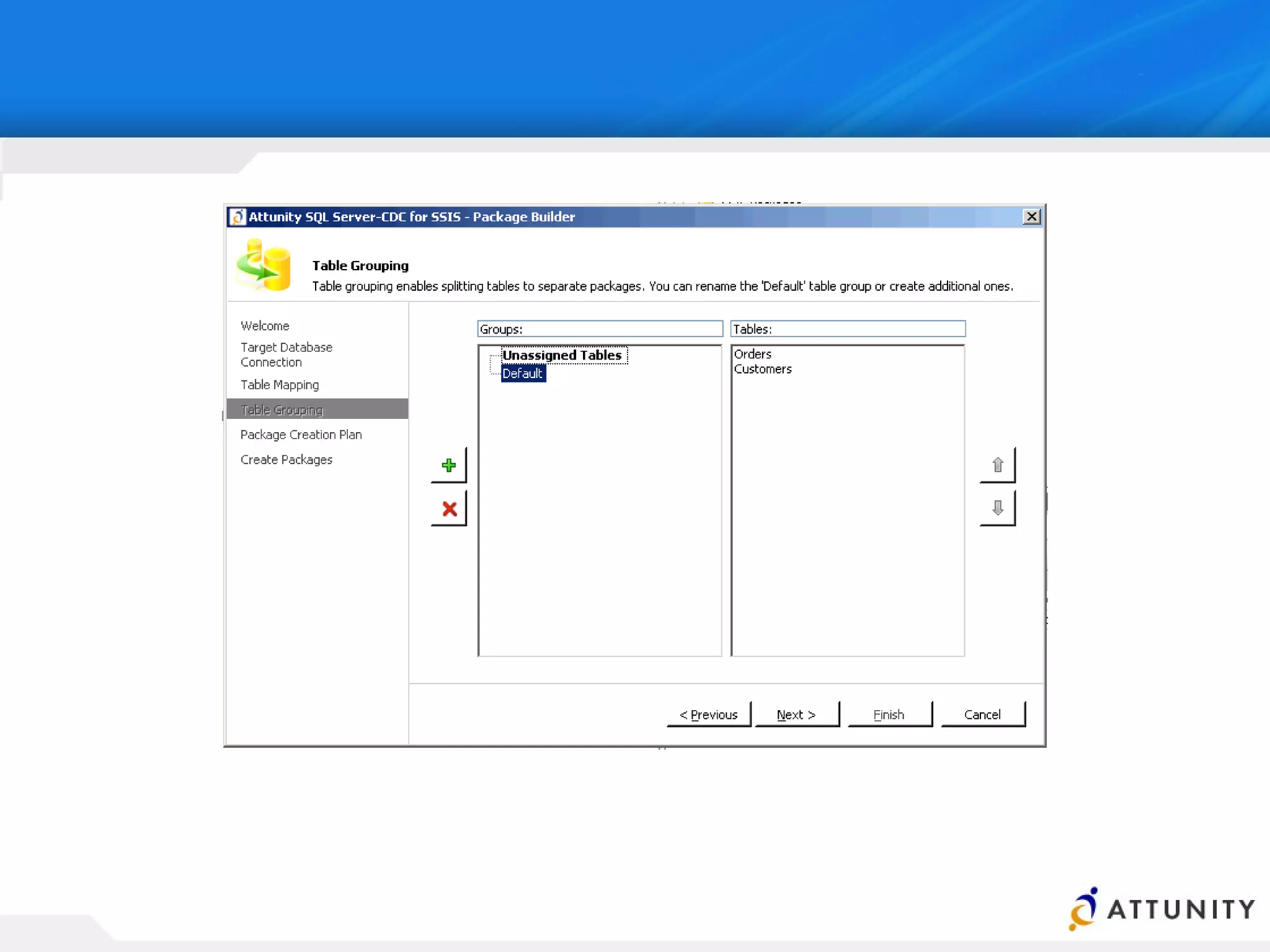Viewport: 1270px width, 952px height.
Task: Move table up with the up arrow button
Action: pos(997,465)
